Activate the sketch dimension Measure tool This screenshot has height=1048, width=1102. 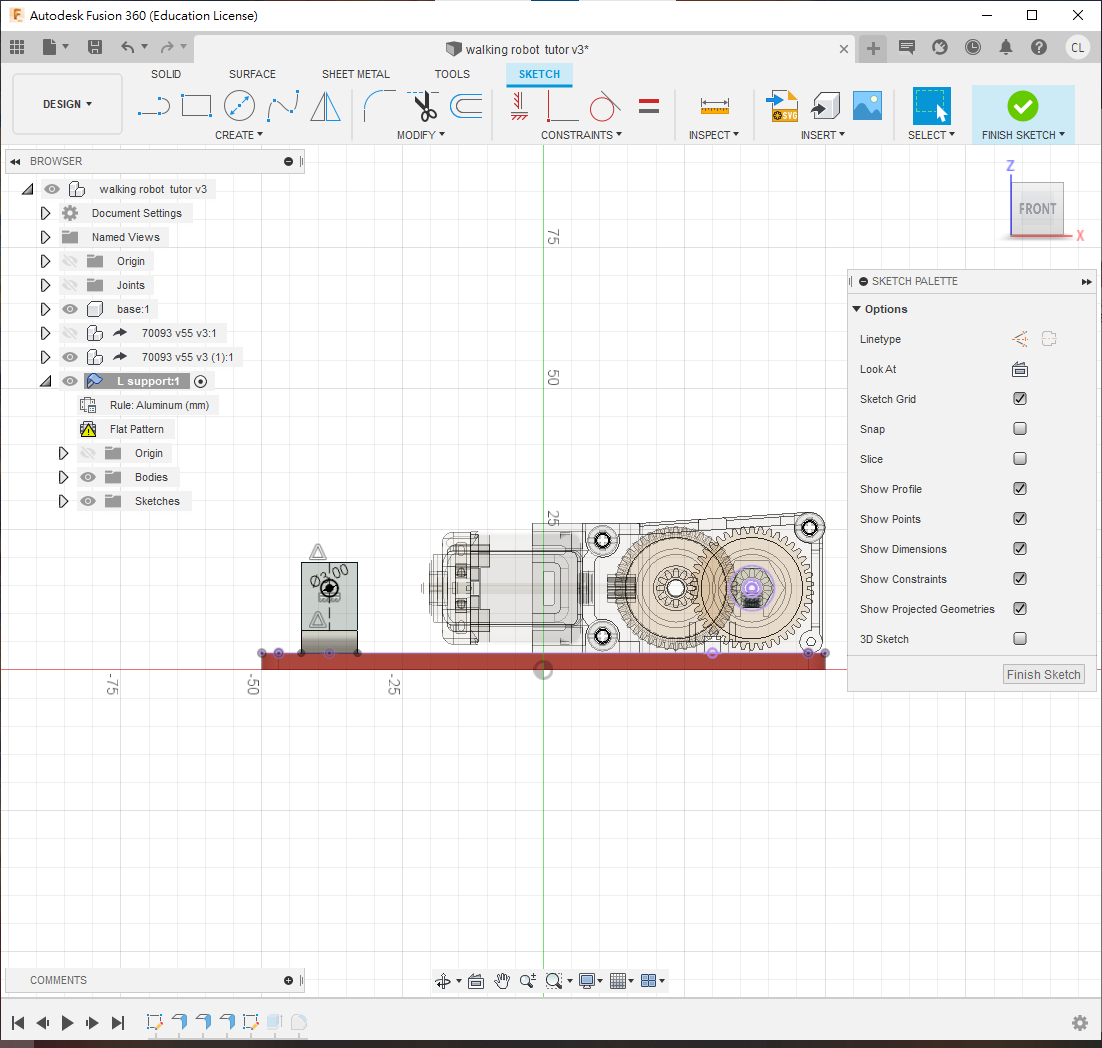point(714,105)
